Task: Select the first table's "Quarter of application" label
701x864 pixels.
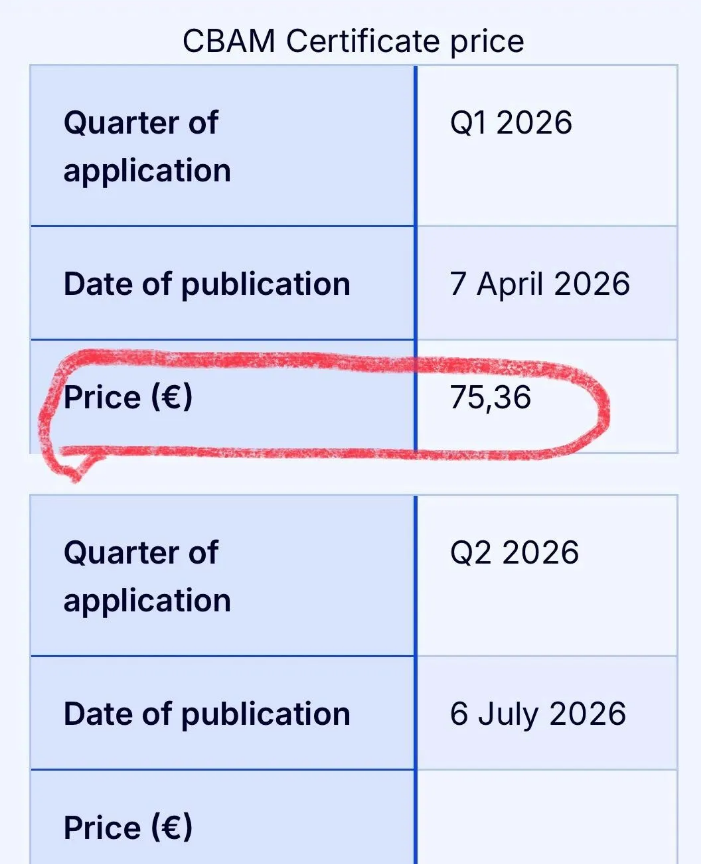Action: point(147,146)
